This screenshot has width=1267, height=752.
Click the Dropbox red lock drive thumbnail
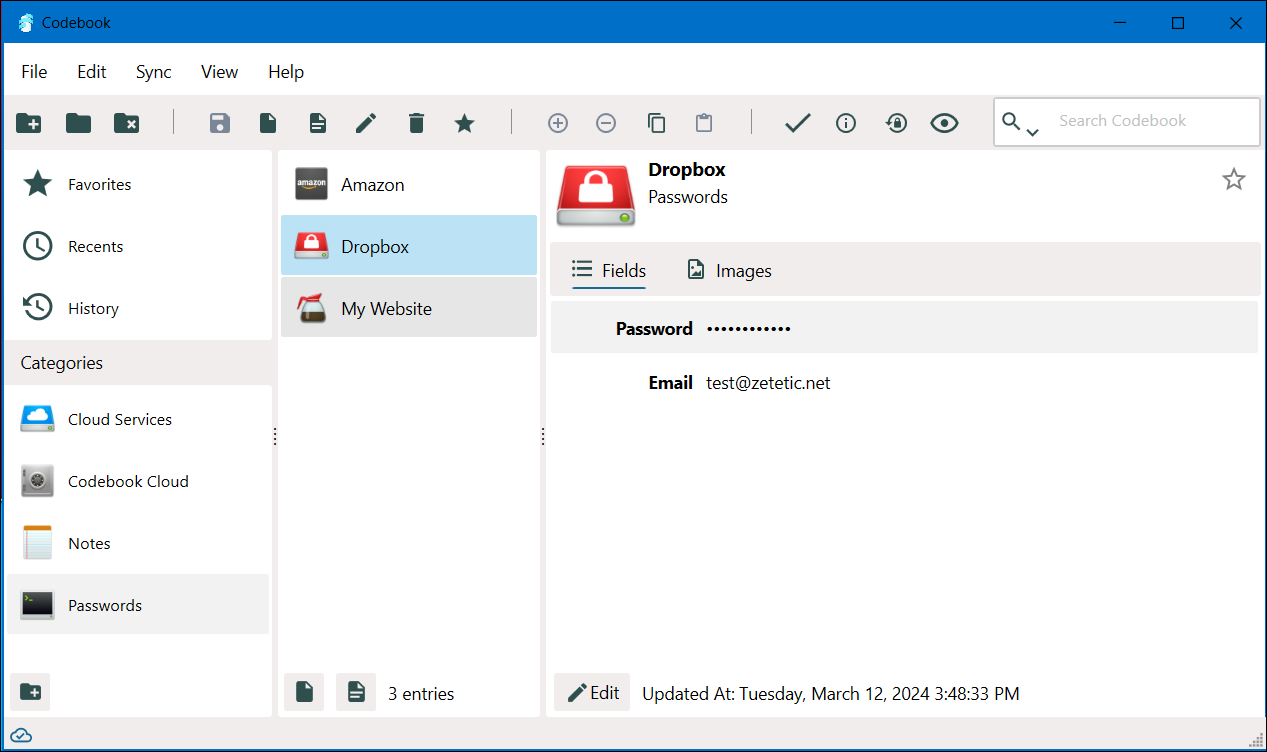tap(596, 194)
